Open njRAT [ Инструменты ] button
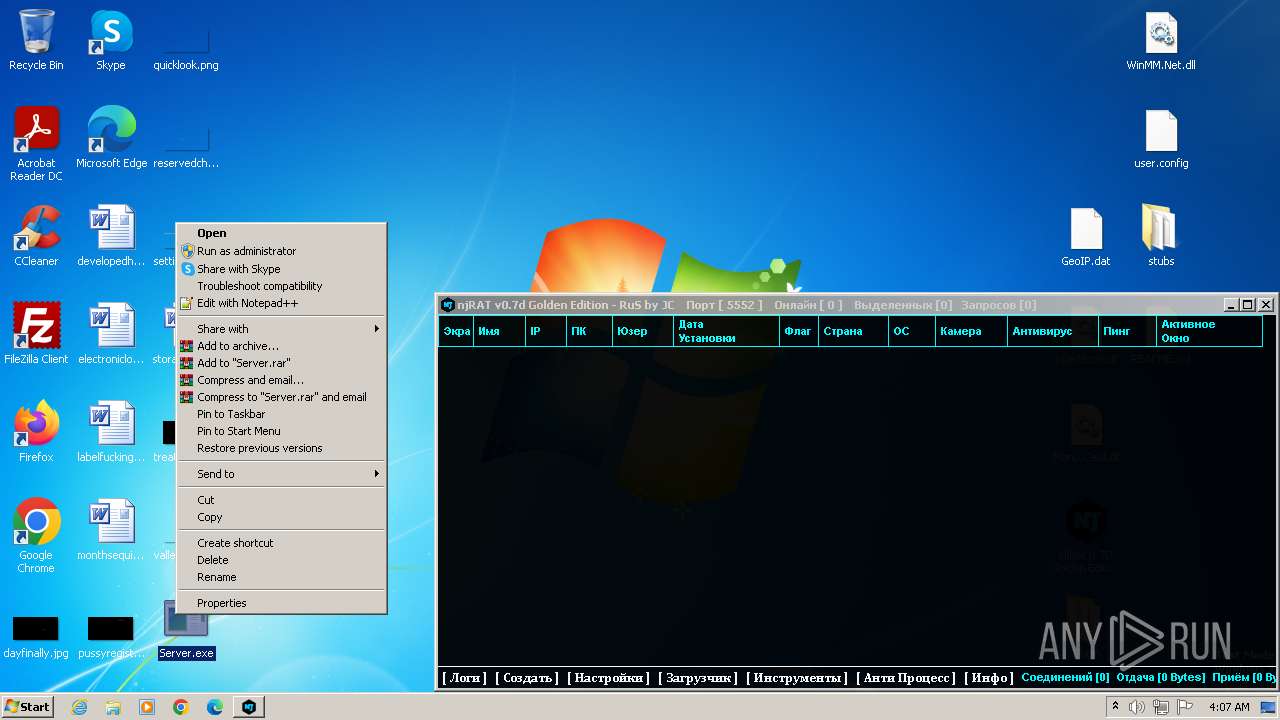 [x=797, y=678]
